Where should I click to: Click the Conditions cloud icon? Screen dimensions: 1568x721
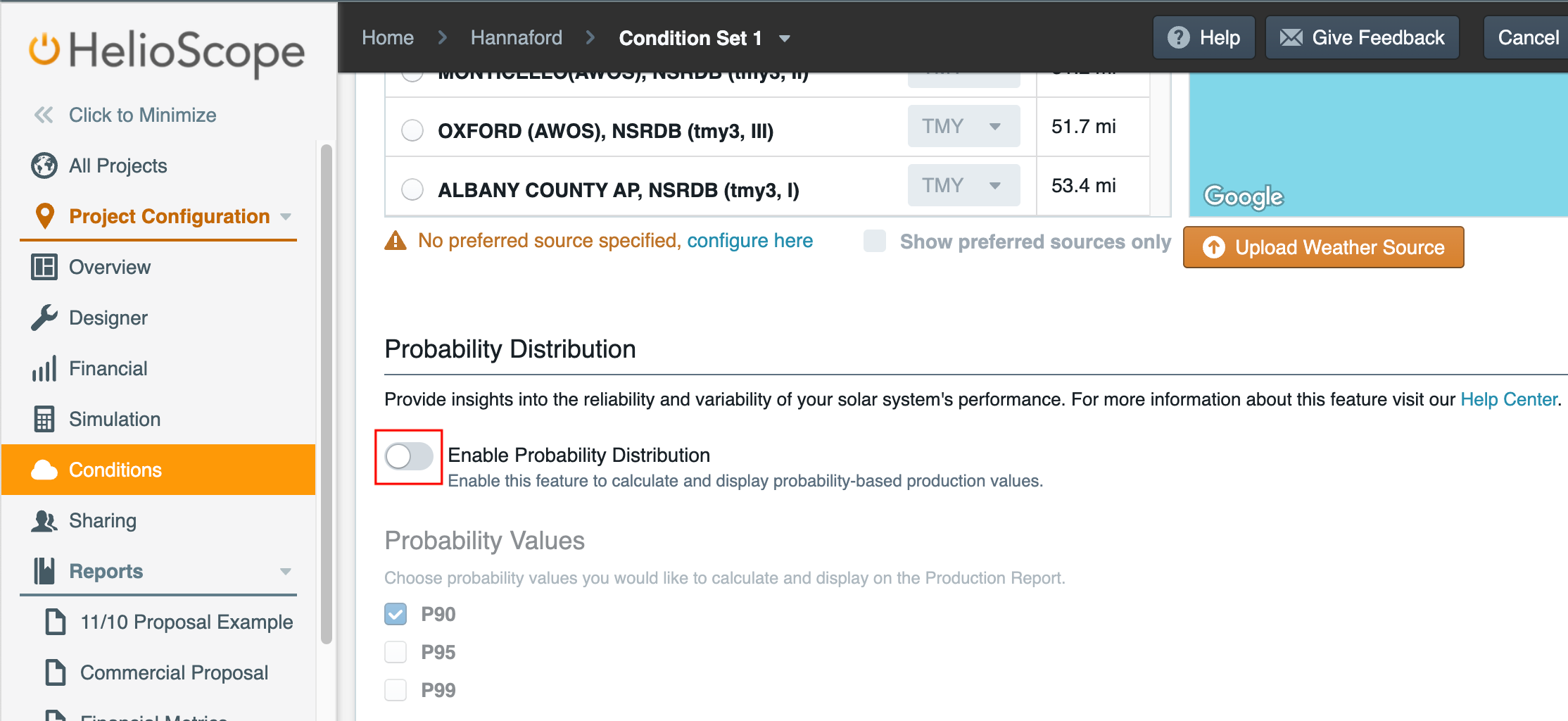coord(44,470)
